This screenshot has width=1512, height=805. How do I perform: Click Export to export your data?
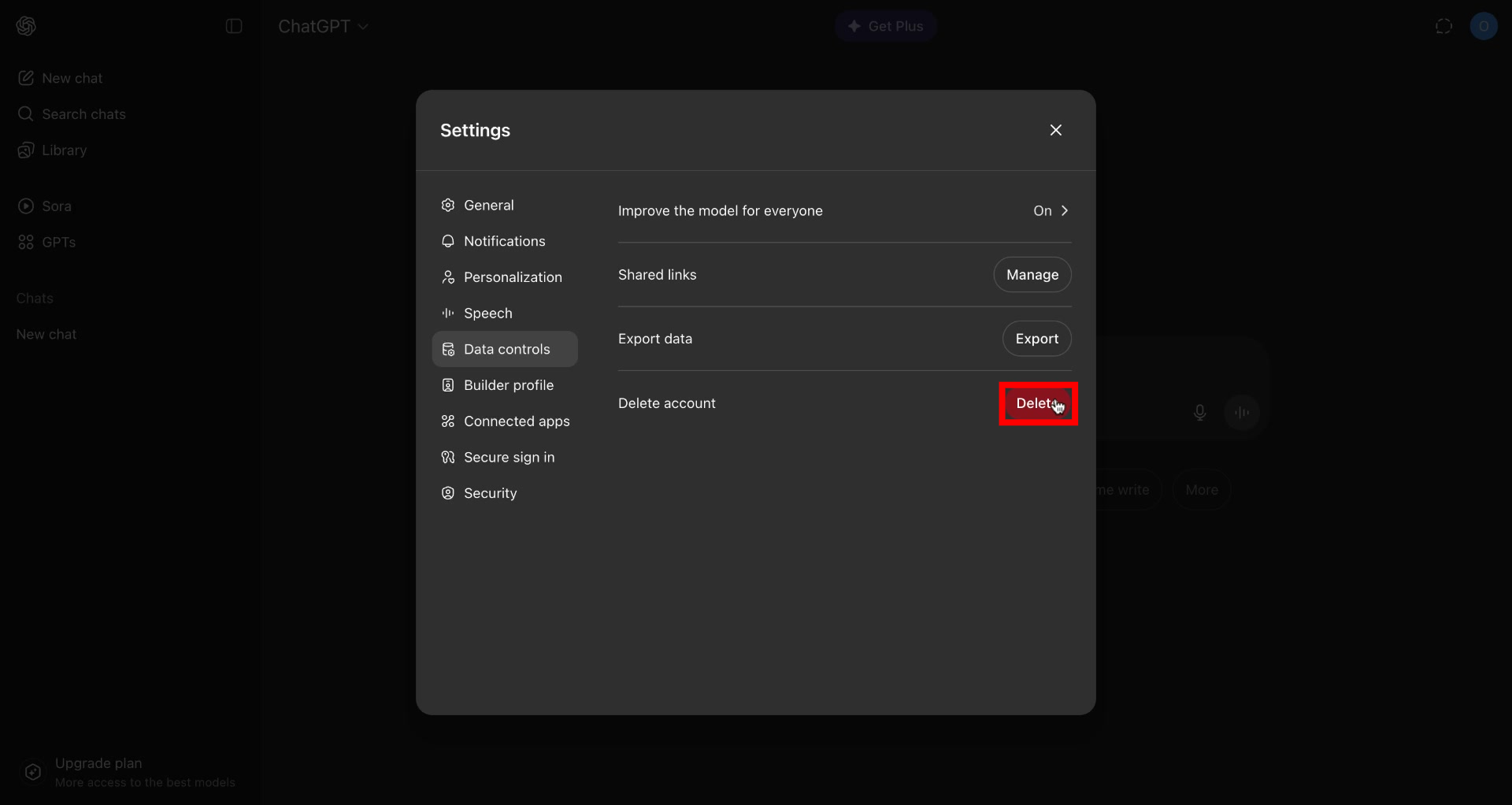point(1036,339)
